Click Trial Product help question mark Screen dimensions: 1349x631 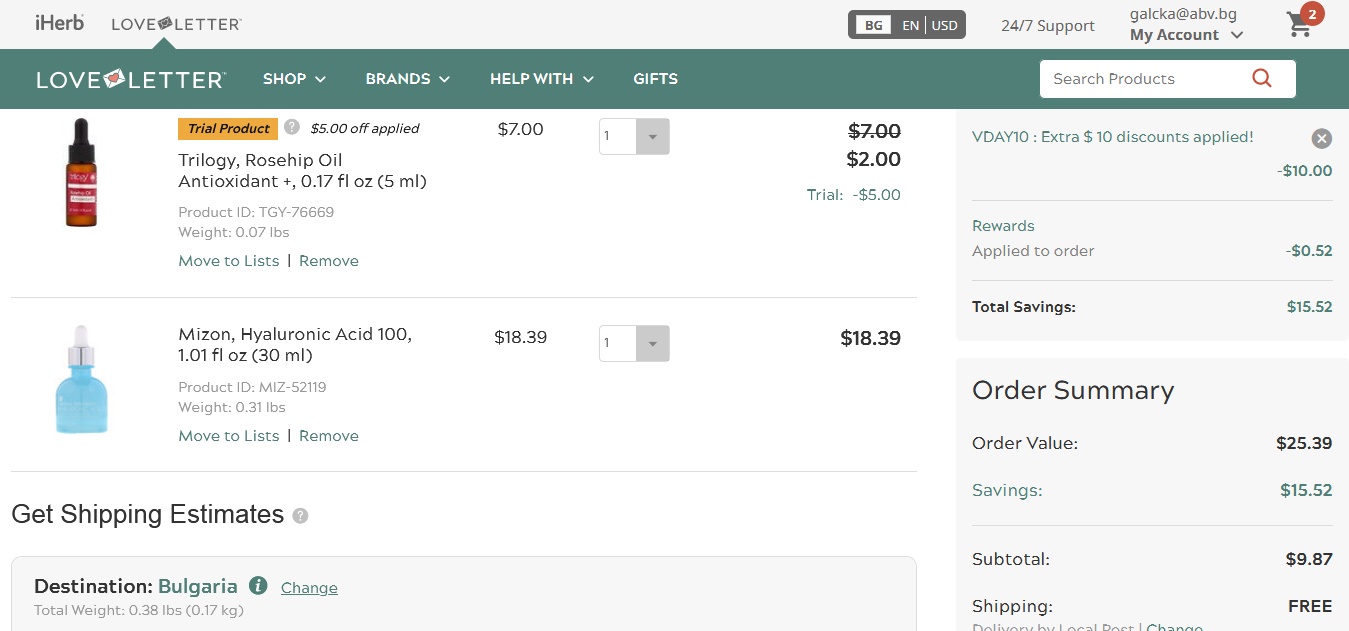pos(291,127)
